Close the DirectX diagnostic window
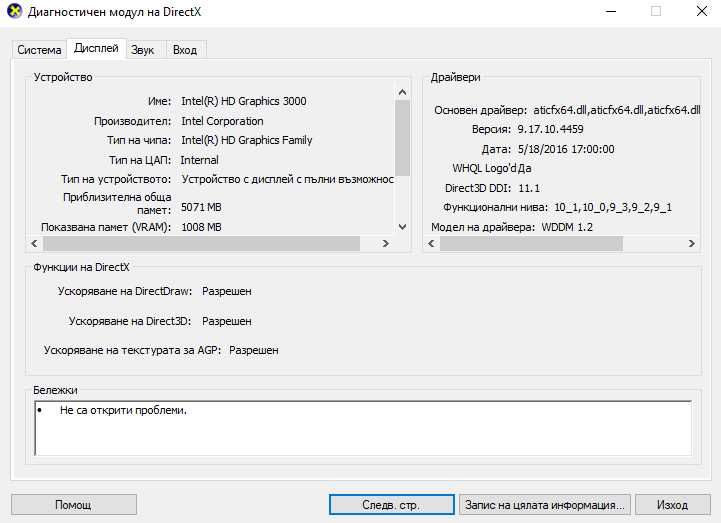 tap(702, 11)
